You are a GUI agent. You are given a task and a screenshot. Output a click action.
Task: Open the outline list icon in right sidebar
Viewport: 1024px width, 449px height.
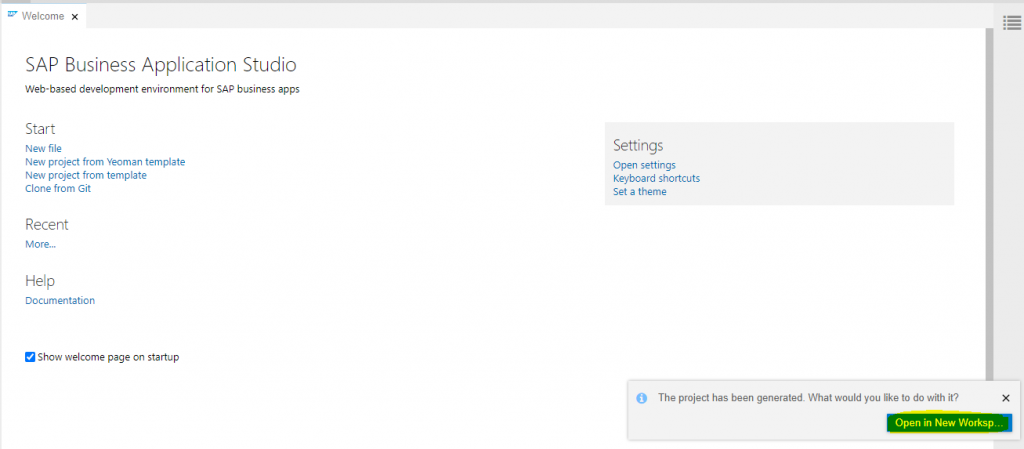[x=1012, y=23]
